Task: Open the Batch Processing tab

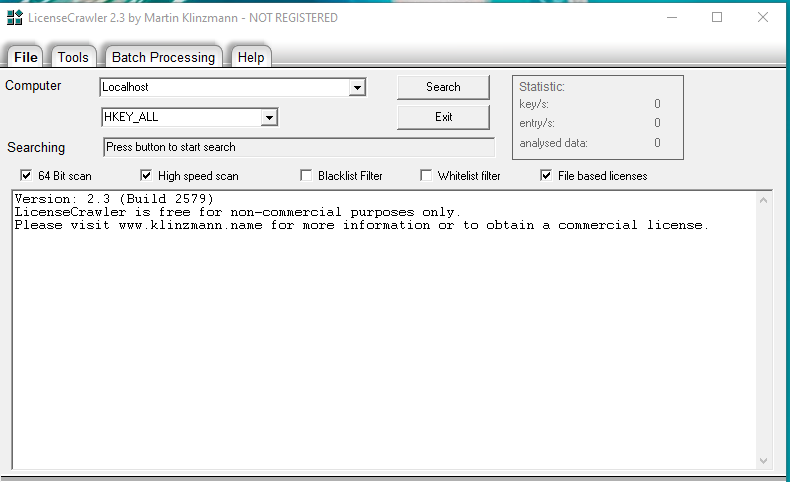Action: pos(163,57)
